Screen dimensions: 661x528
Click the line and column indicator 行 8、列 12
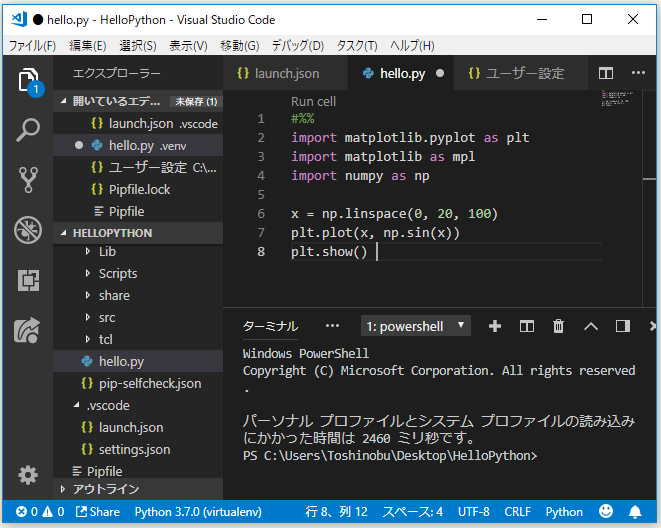click(336, 512)
